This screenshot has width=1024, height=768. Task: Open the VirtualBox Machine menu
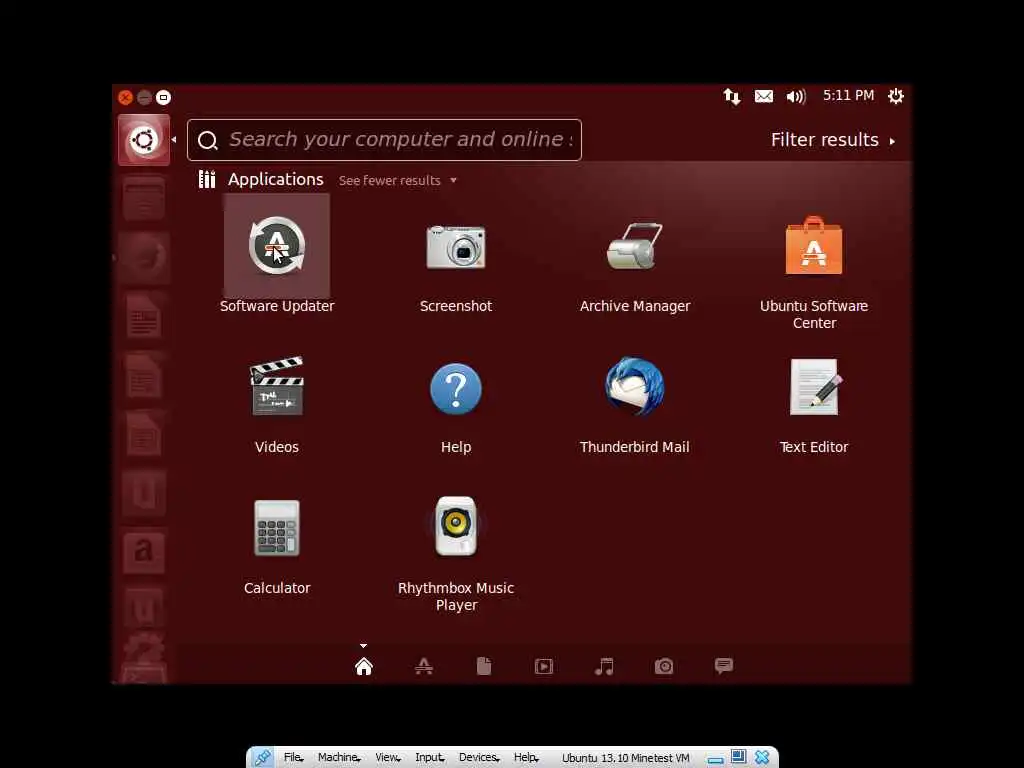click(x=339, y=758)
